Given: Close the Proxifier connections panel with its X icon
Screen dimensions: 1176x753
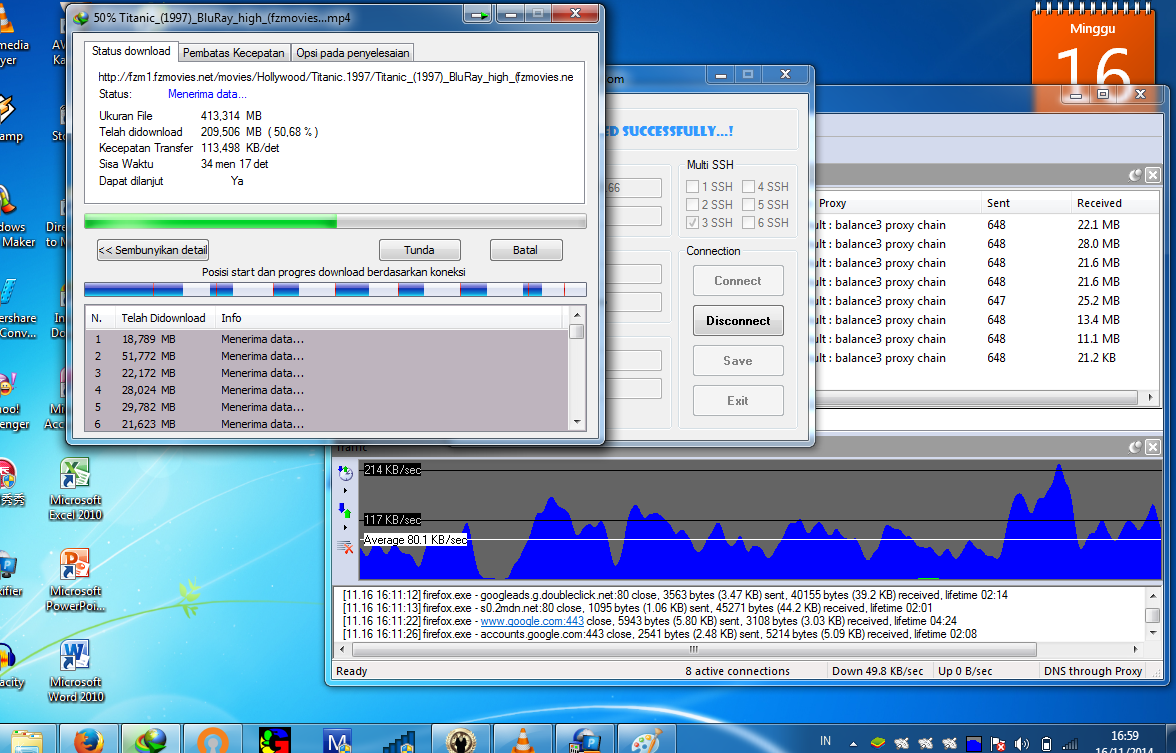Looking at the screenshot, I should (x=1153, y=175).
